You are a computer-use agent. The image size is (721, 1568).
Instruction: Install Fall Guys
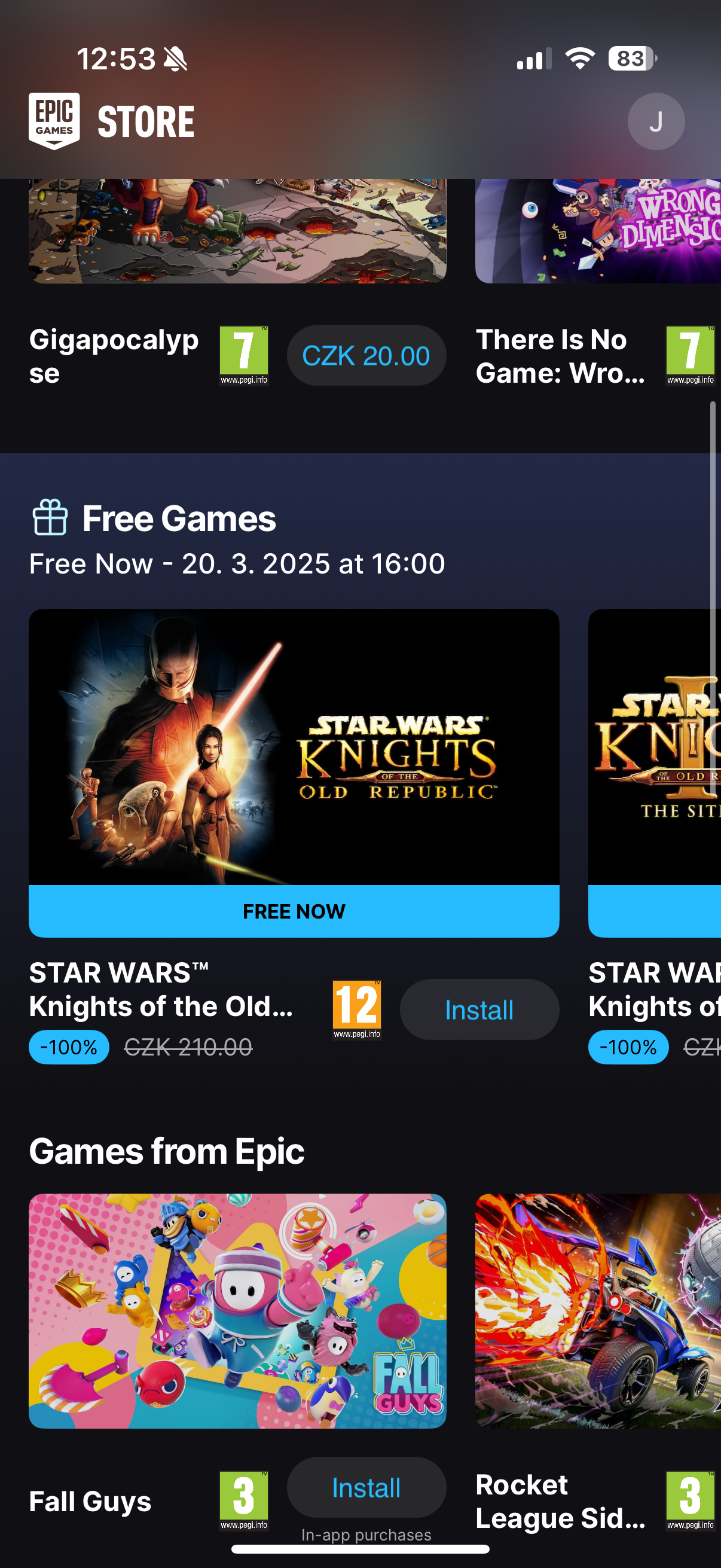point(366,1487)
